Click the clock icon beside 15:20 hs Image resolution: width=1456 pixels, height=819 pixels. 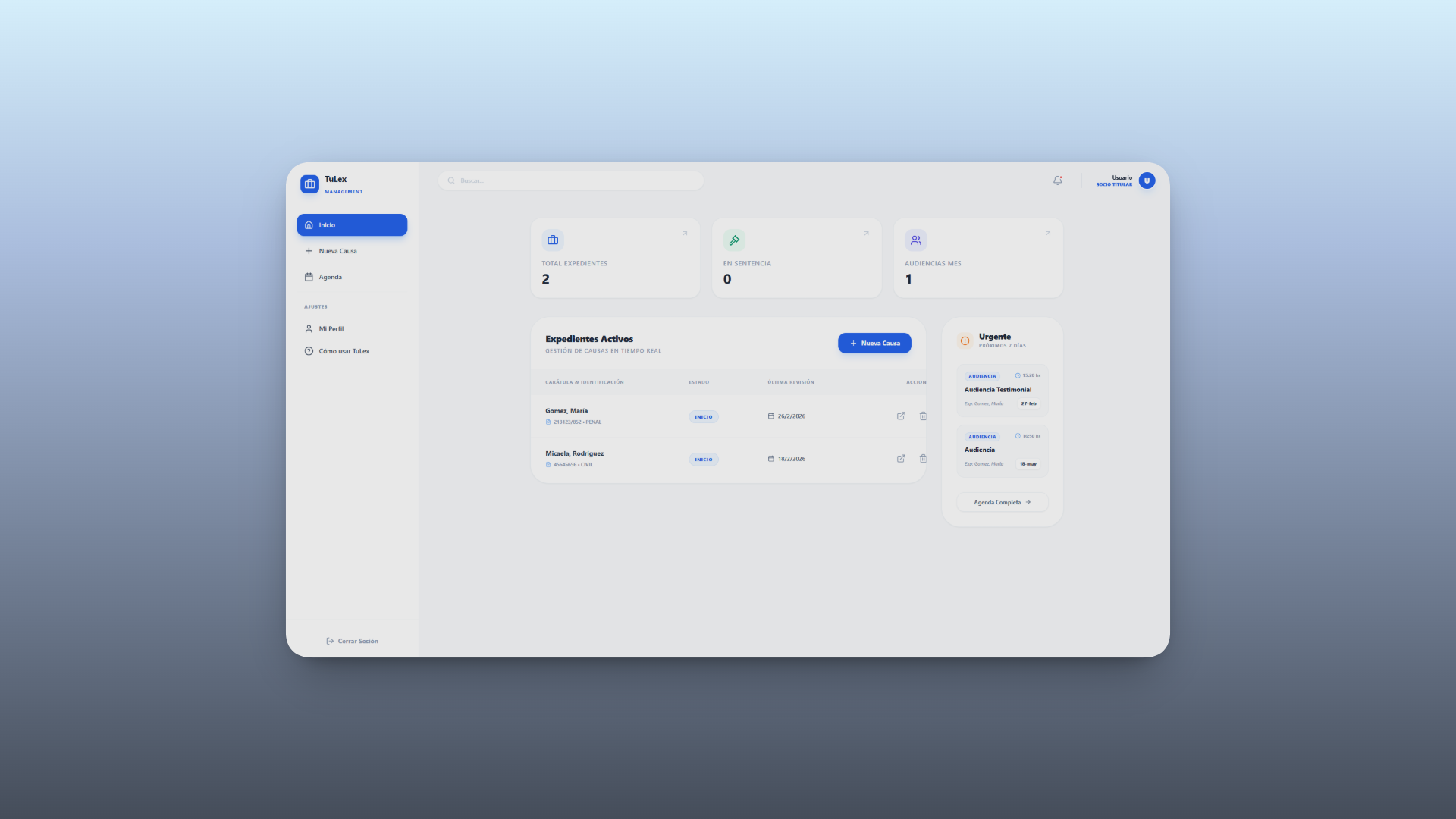1018,375
